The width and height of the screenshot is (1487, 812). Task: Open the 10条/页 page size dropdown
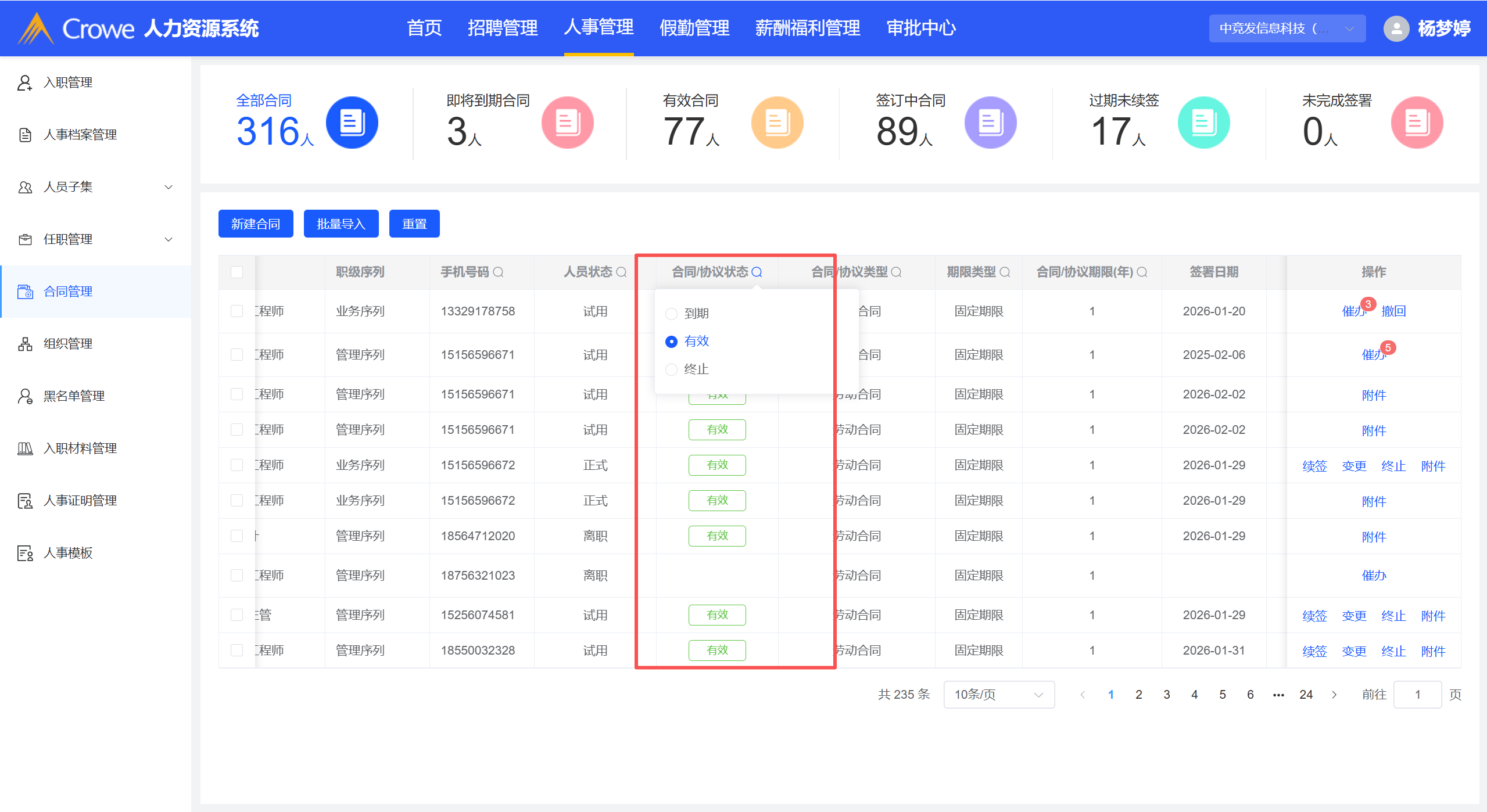[998, 695]
